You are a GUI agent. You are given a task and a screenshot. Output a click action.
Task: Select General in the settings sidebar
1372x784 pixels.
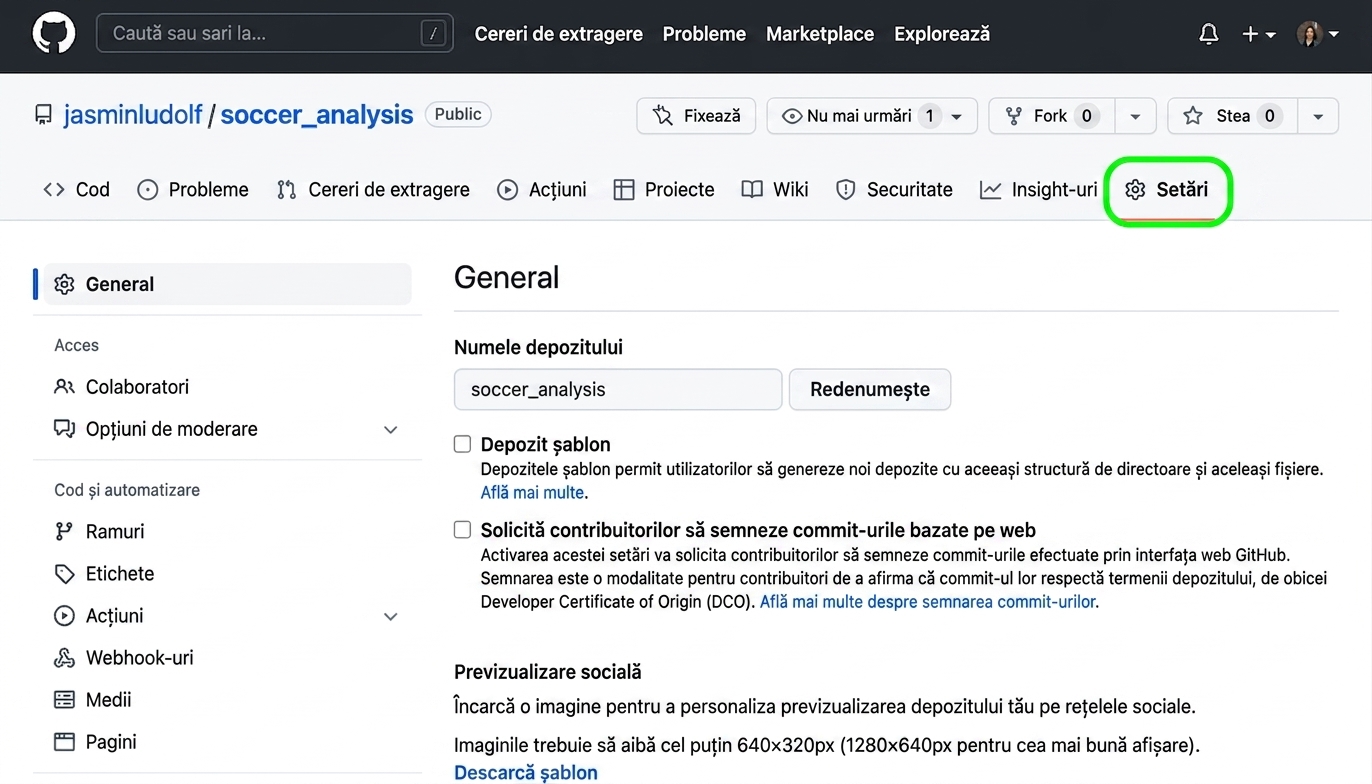point(228,284)
